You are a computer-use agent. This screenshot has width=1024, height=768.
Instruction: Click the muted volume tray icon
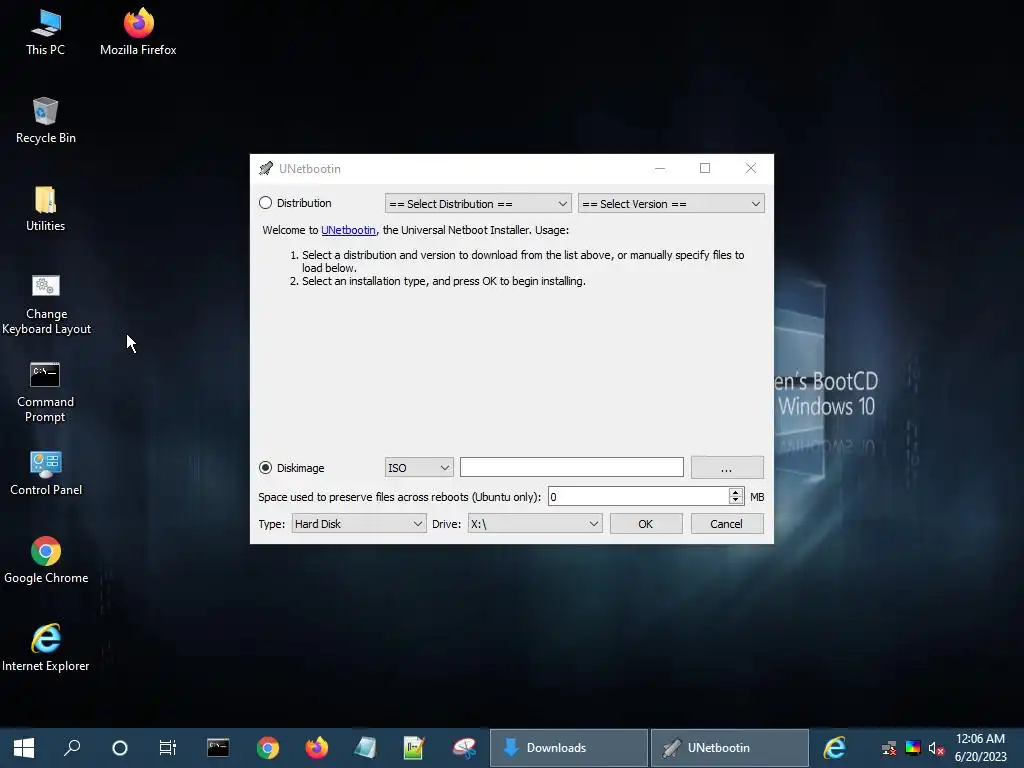[x=936, y=748]
